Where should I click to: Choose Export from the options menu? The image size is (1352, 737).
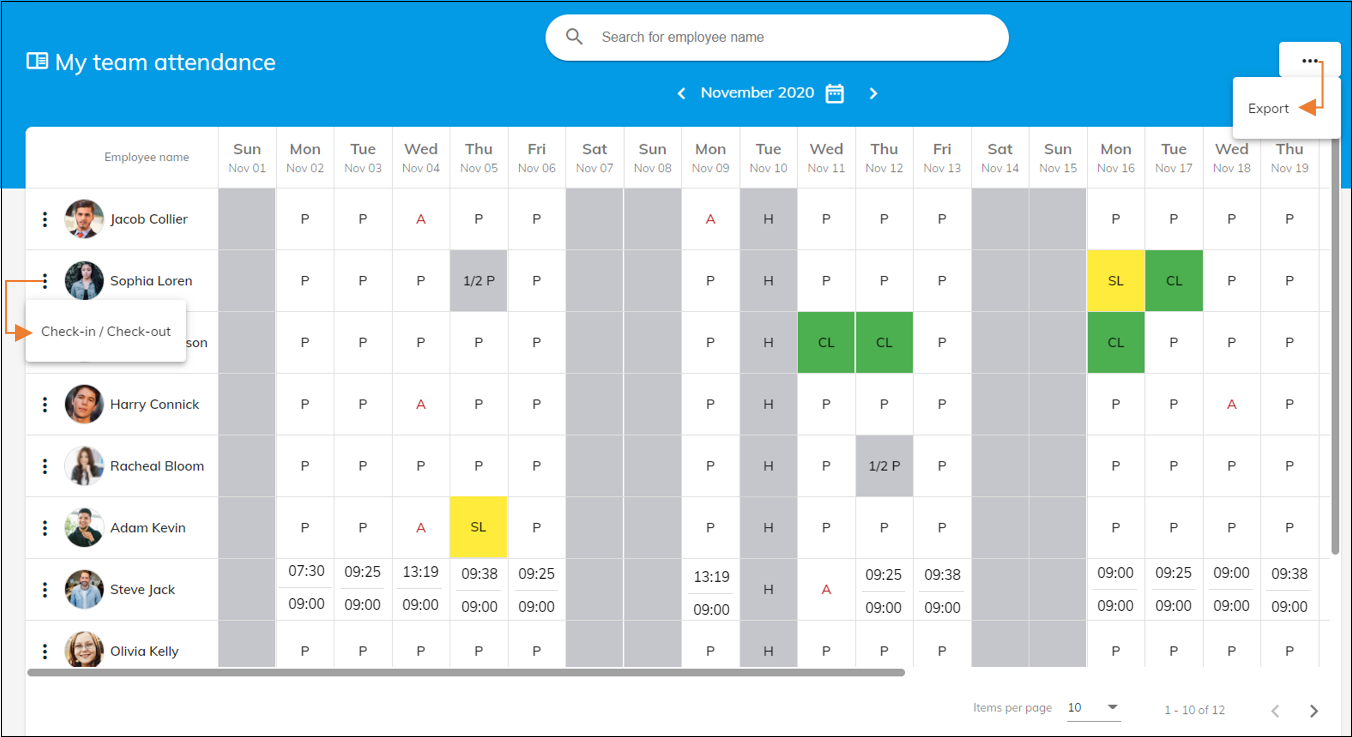pyautogui.click(x=1268, y=108)
